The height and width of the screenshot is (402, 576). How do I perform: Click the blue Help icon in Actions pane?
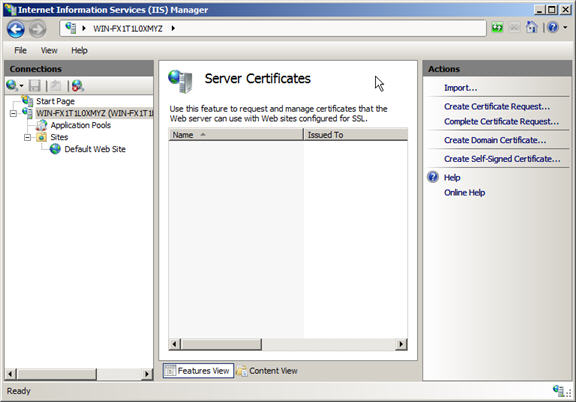point(433,177)
